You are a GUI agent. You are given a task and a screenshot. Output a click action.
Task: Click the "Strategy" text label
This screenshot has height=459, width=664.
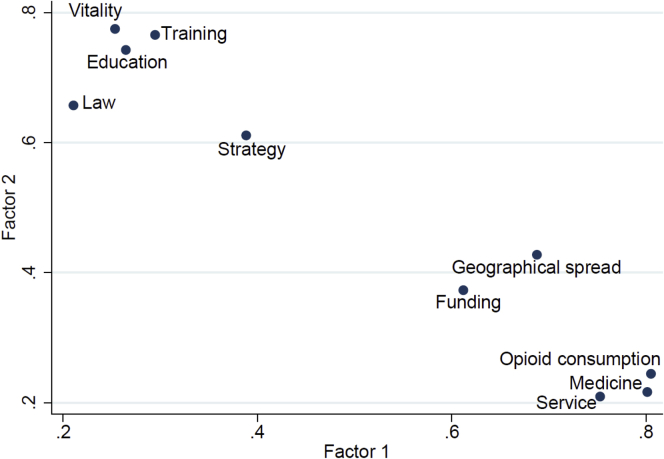(x=252, y=151)
